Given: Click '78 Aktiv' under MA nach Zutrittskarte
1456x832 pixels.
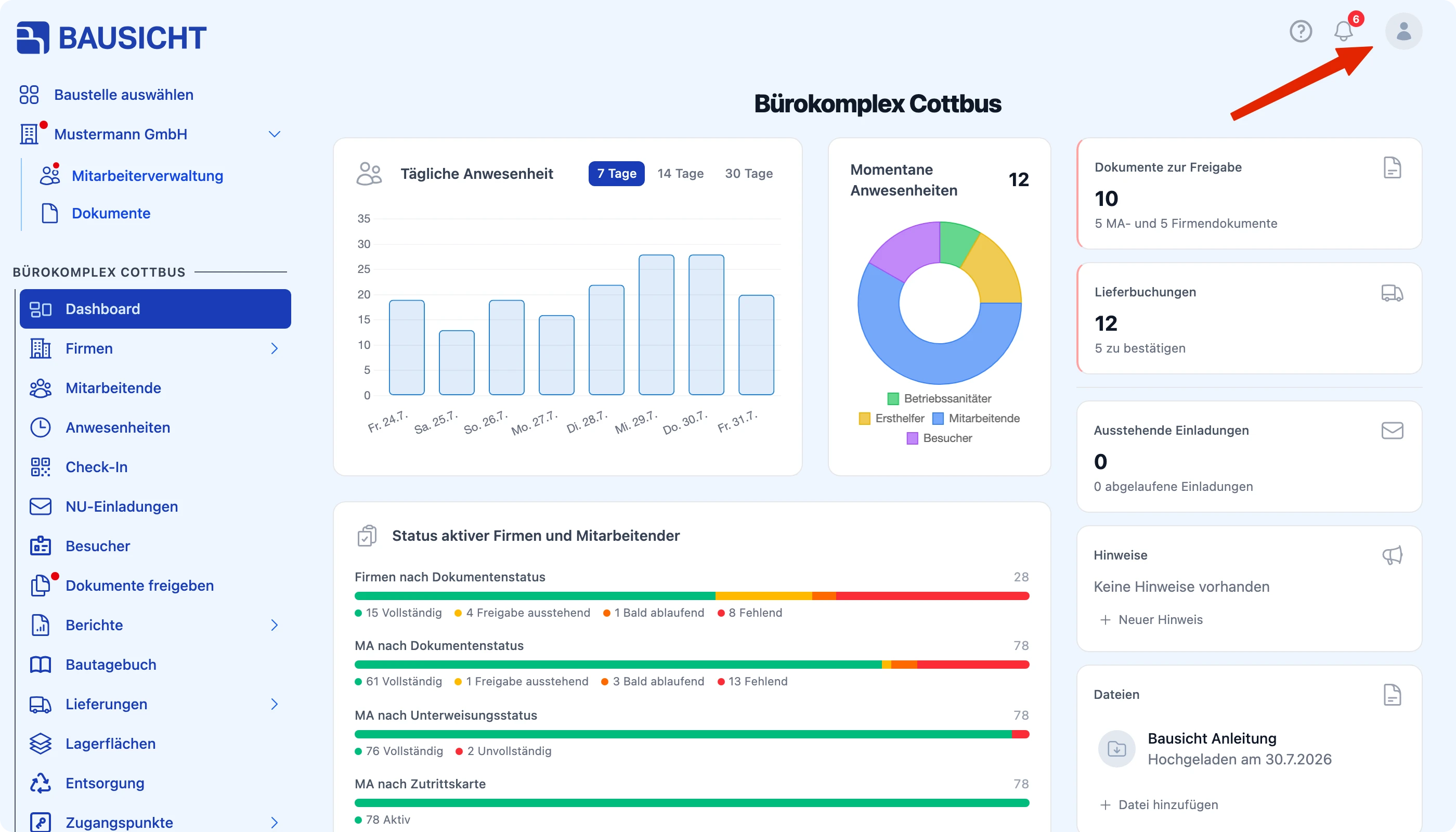Looking at the screenshot, I should (382, 820).
